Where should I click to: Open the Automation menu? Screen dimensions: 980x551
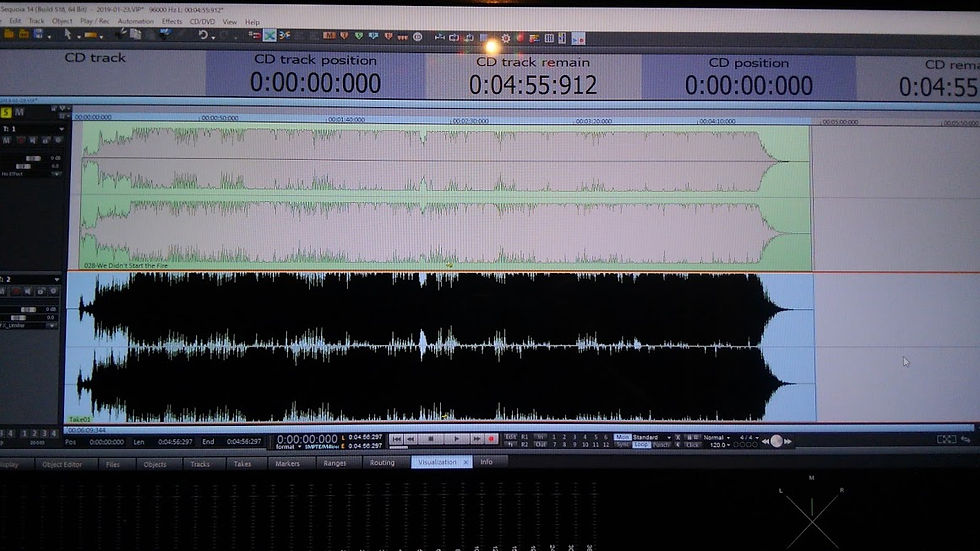click(135, 21)
